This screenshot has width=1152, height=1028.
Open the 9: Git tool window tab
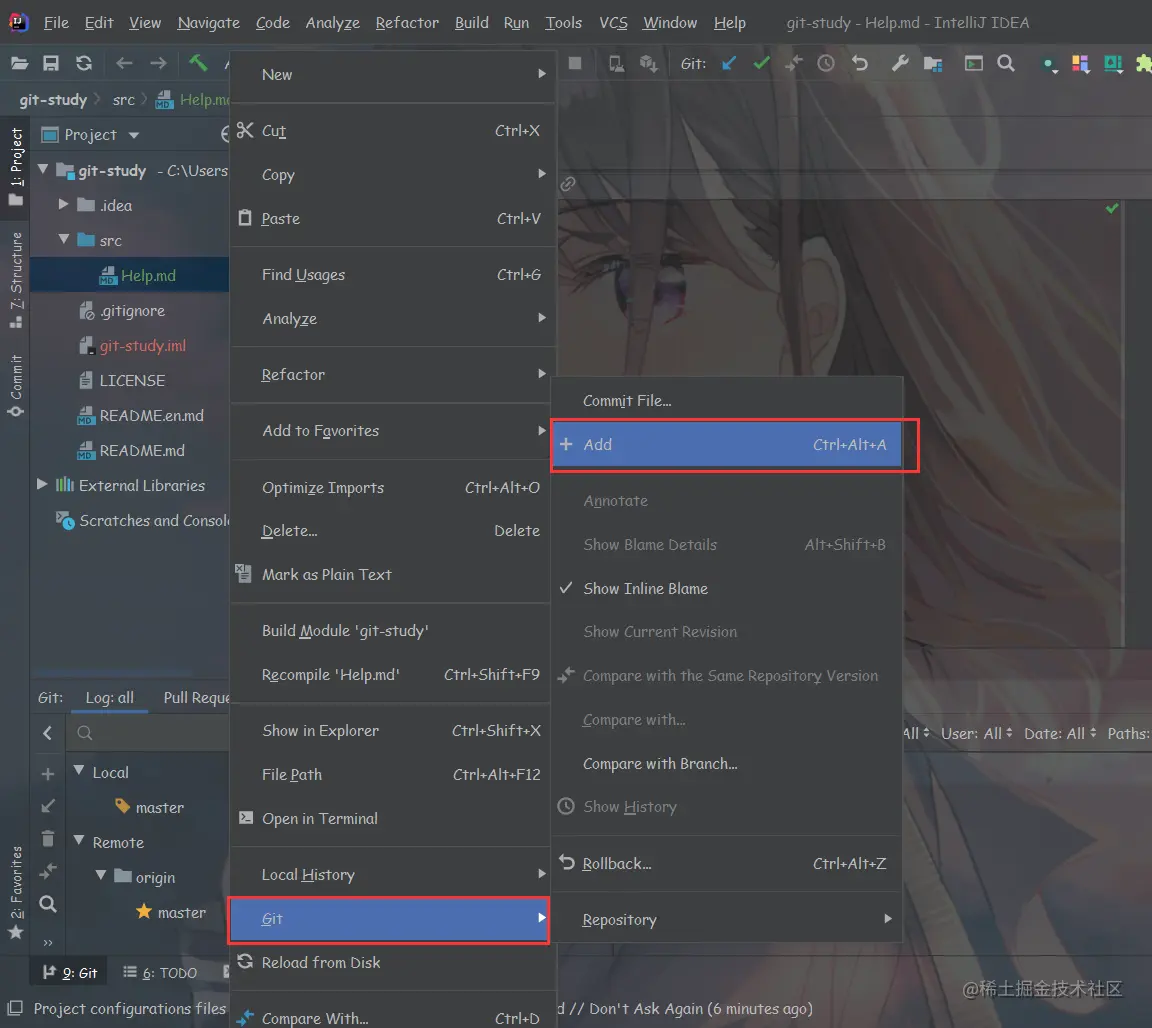[x=70, y=972]
